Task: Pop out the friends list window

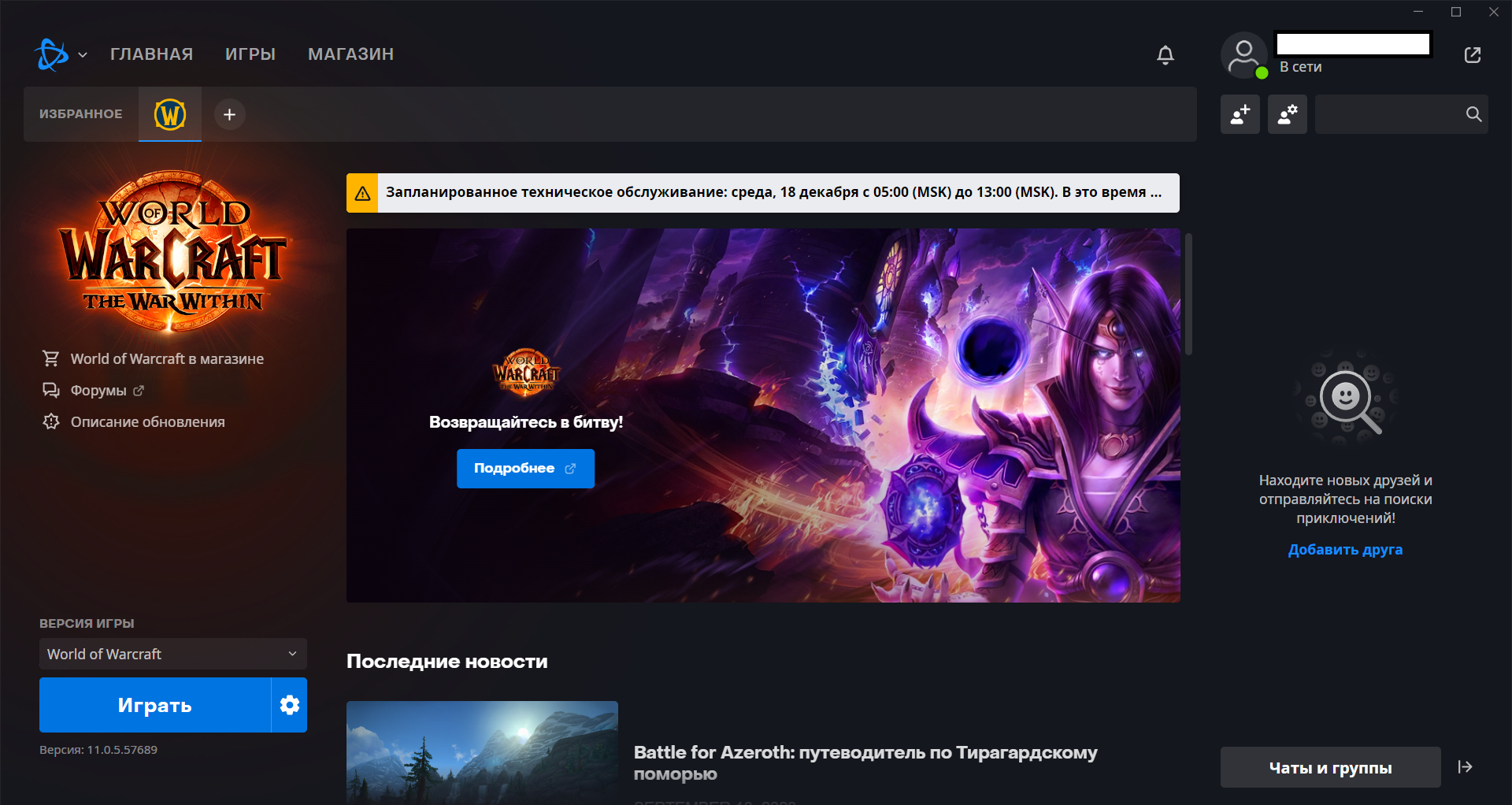Action: click(x=1473, y=54)
